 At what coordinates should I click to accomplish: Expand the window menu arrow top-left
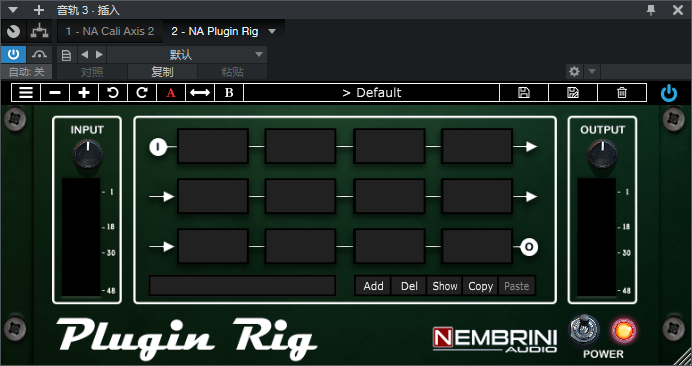(14, 10)
